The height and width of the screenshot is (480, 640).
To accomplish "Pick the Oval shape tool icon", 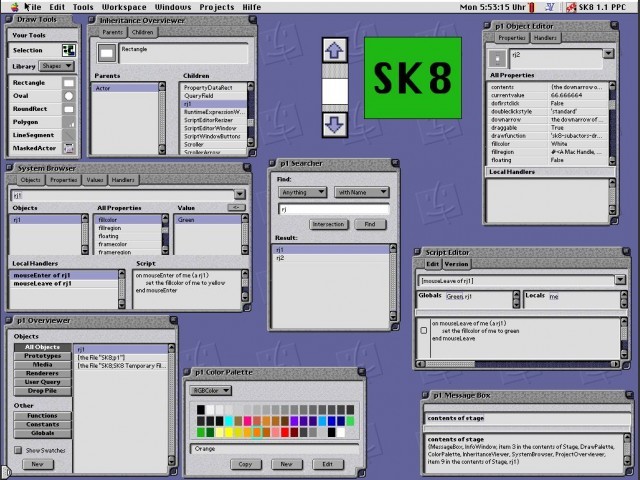I will [69, 97].
